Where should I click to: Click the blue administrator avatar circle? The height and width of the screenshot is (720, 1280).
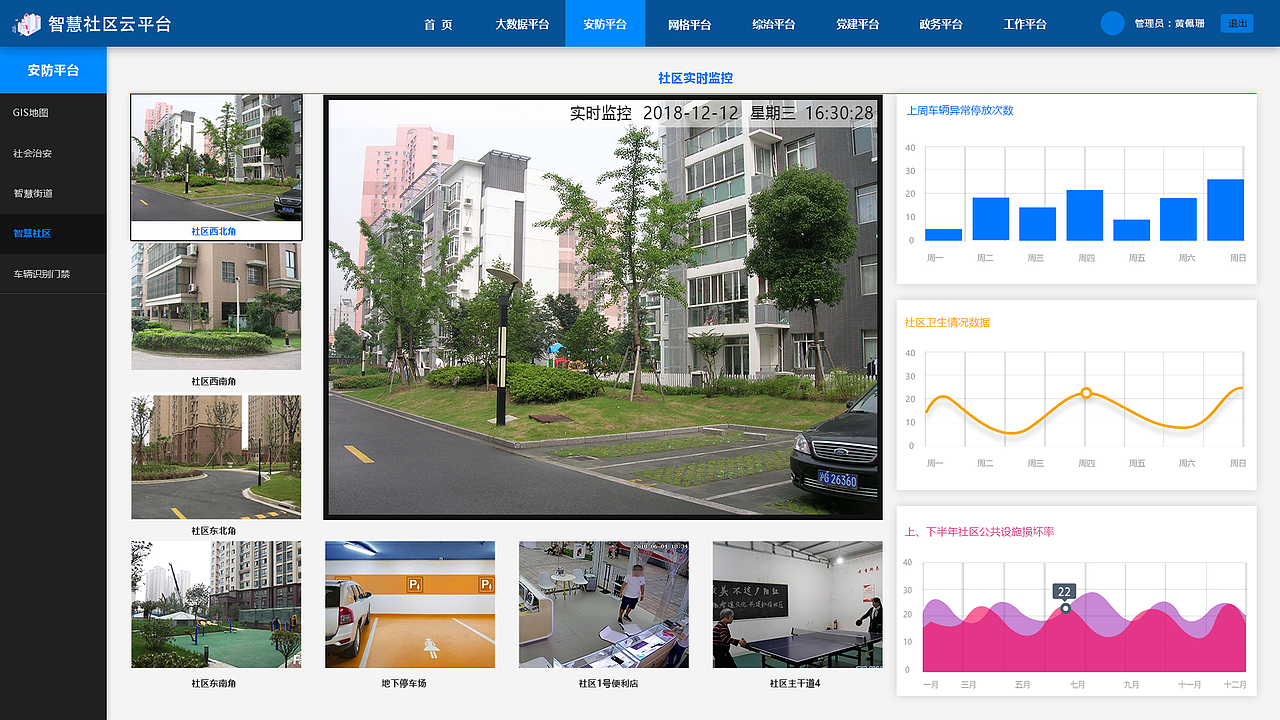[1112, 23]
